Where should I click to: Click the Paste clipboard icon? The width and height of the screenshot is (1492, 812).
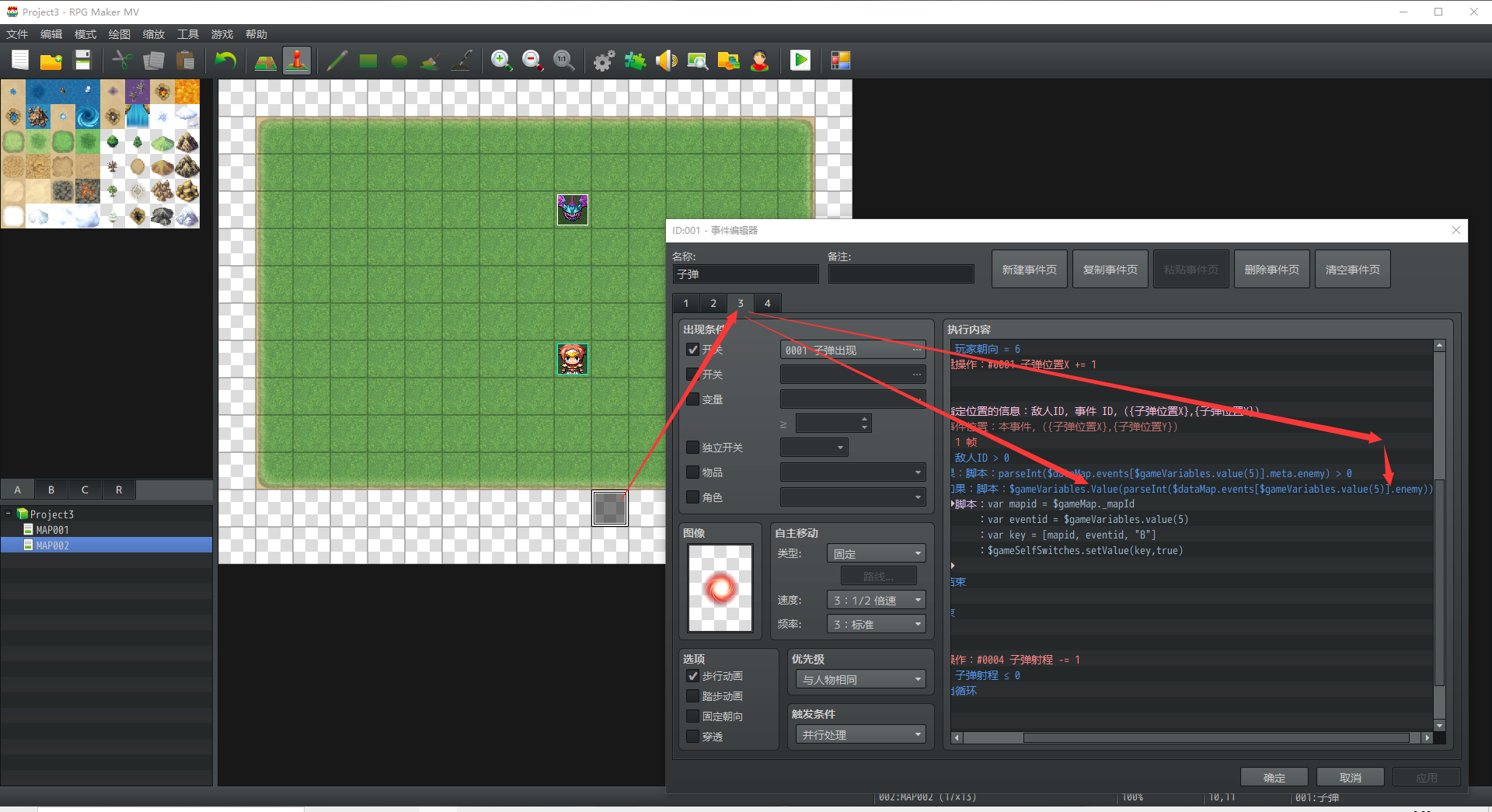(x=185, y=60)
